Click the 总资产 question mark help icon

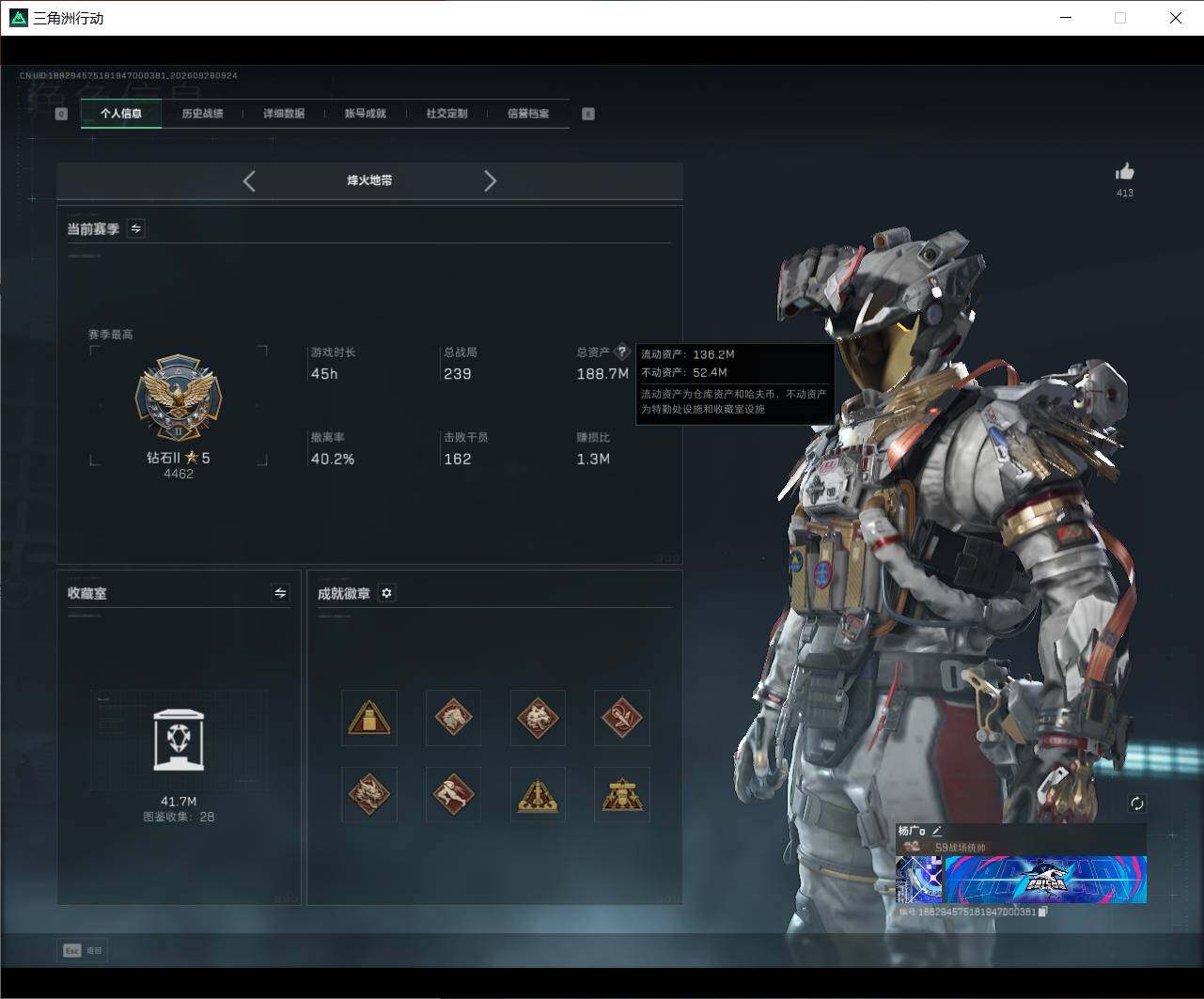point(621,352)
